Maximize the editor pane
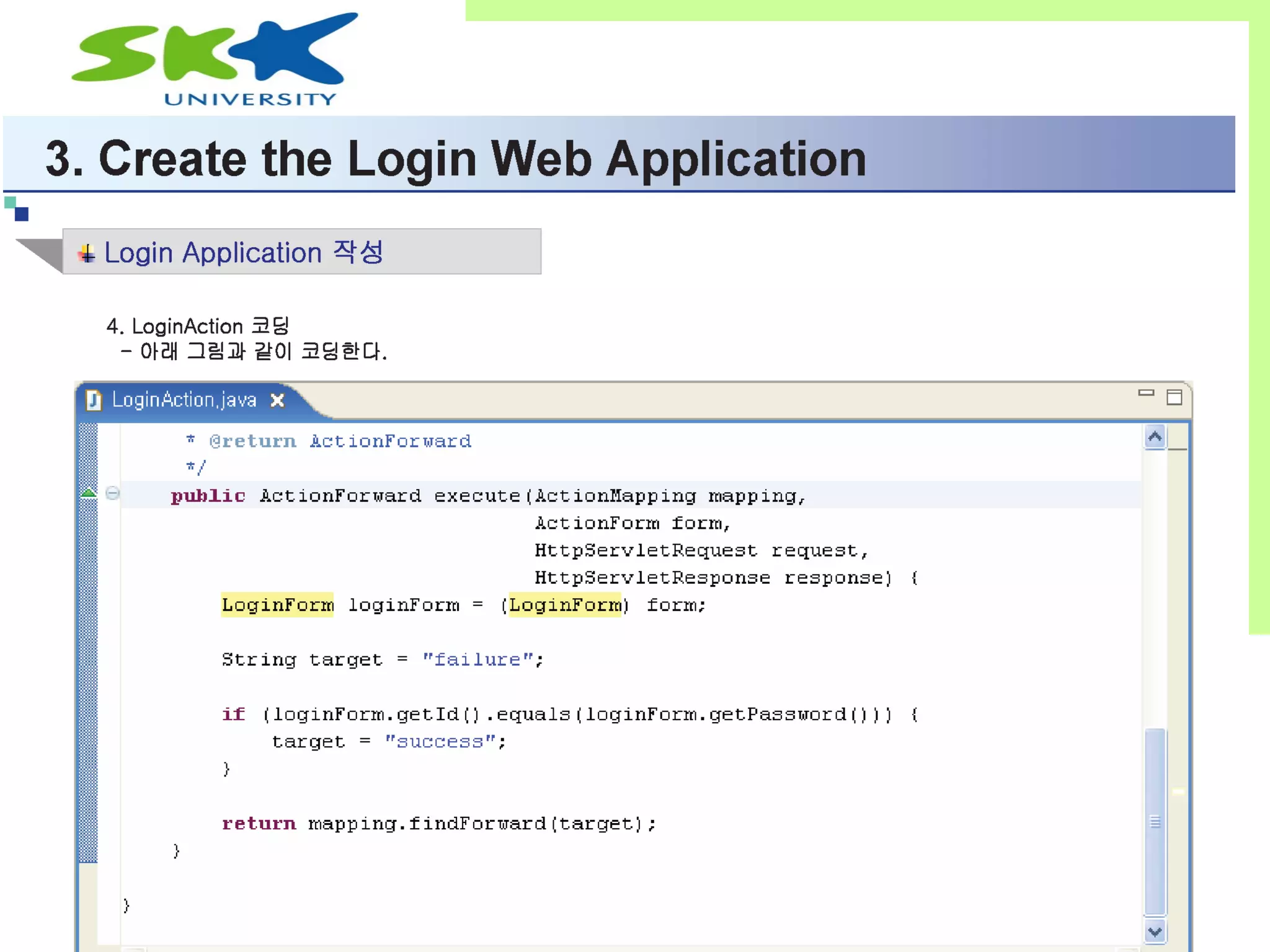The height and width of the screenshot is (952, 1270). coord(1174,397)
